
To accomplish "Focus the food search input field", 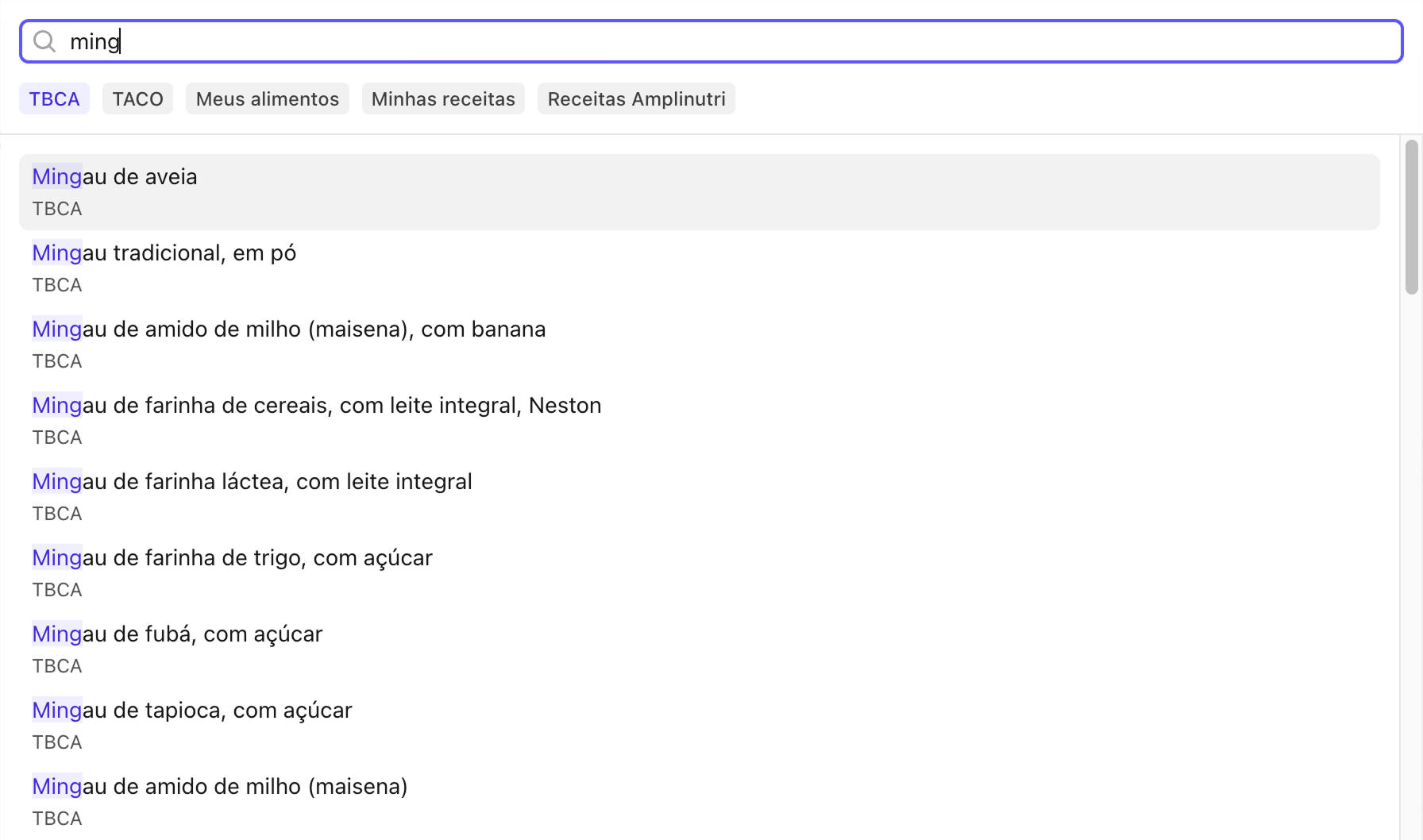I will coord(711,41).
